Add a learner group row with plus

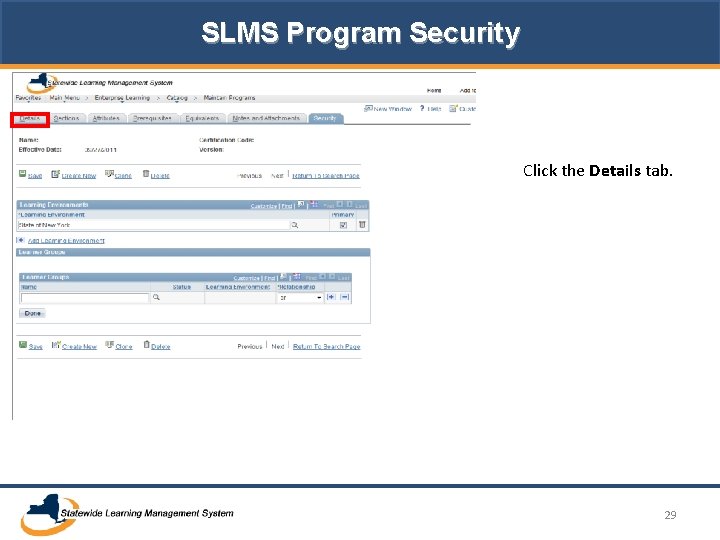tap(331, 297)
